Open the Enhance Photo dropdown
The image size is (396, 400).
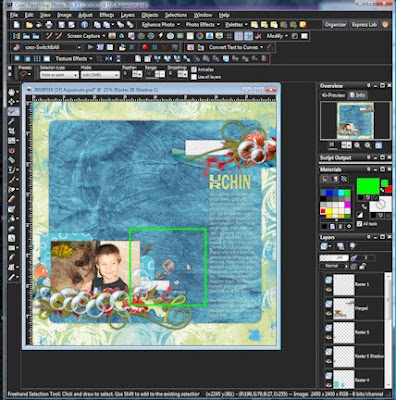tap(161, 25)
